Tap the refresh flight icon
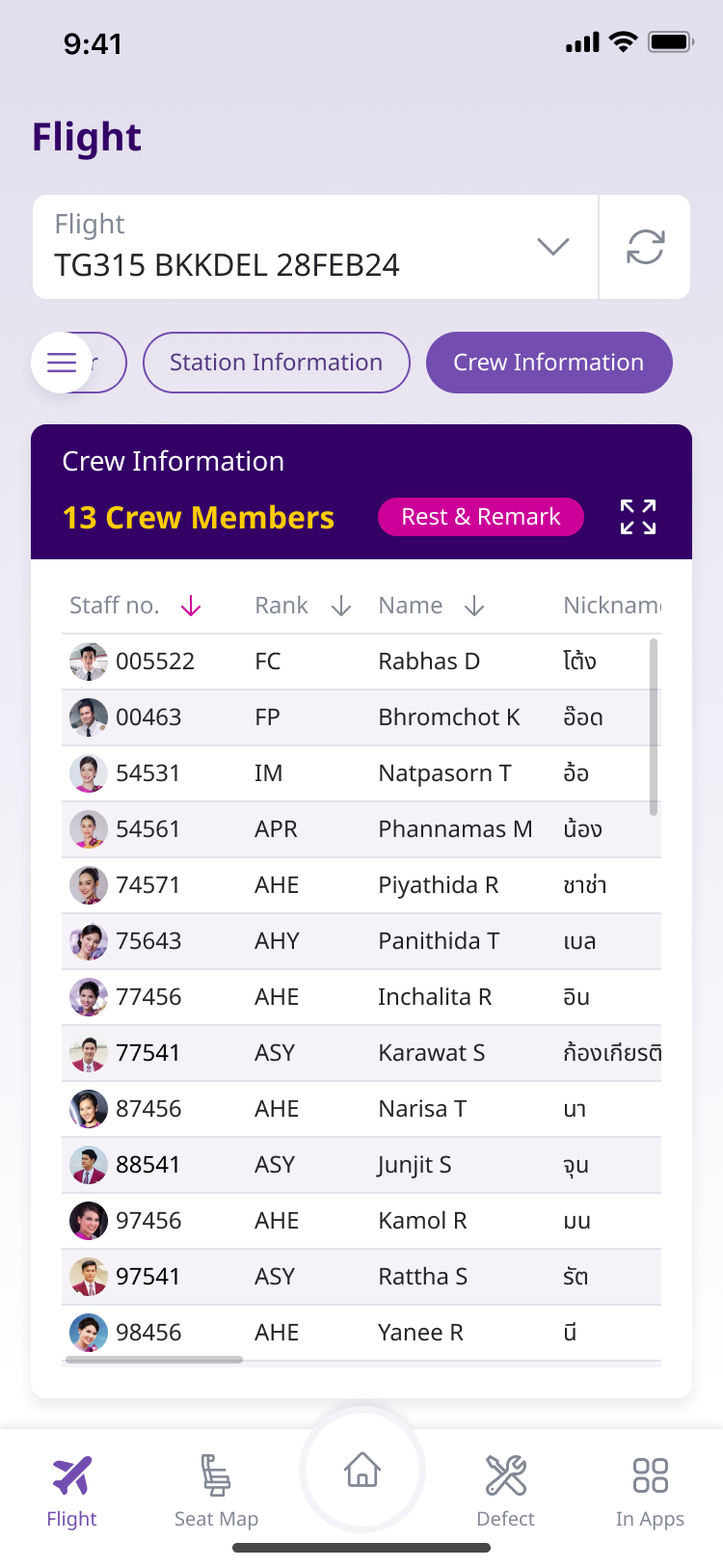 [645, 247]
